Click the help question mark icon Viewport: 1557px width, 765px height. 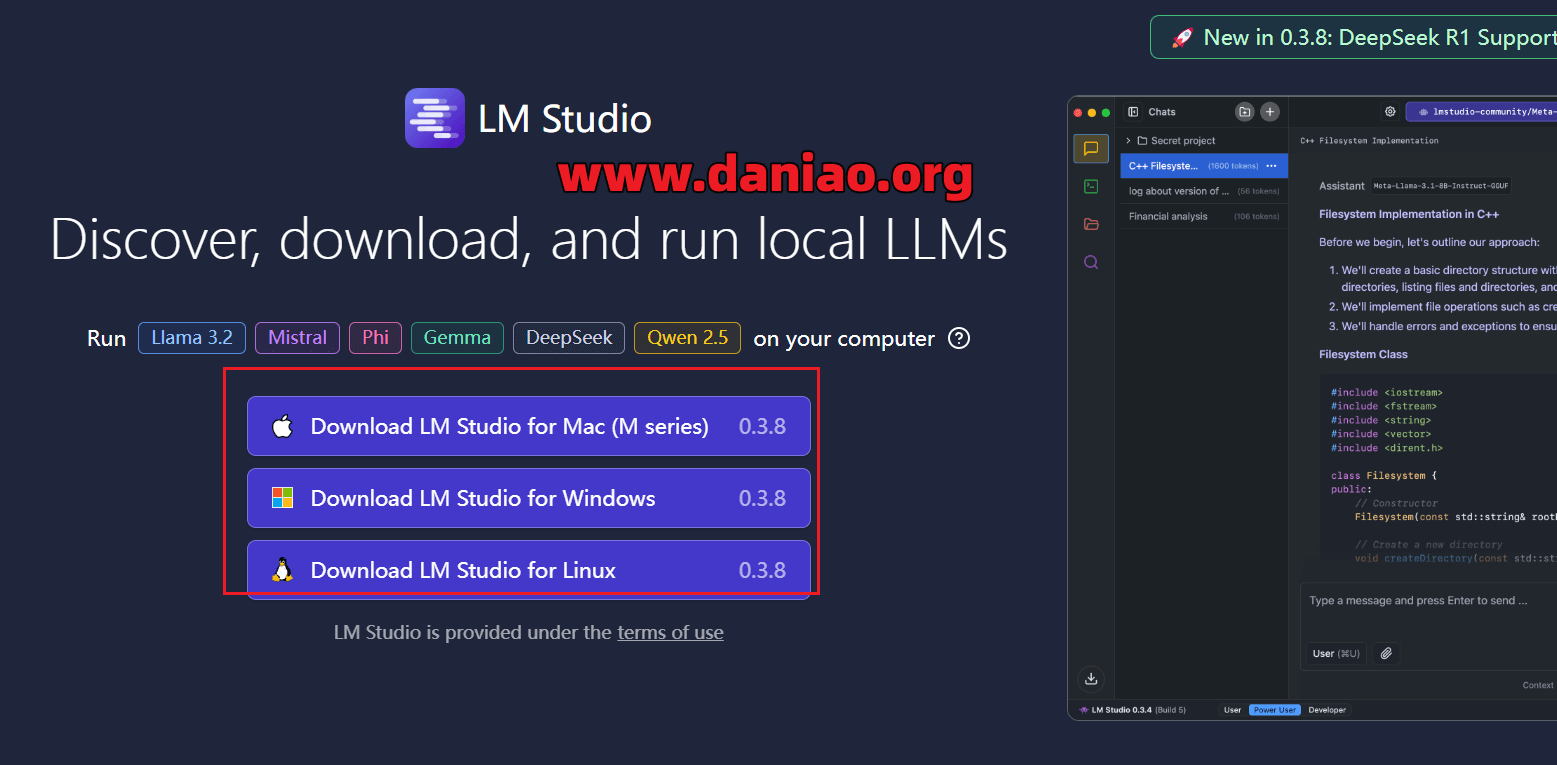(959, 338)
